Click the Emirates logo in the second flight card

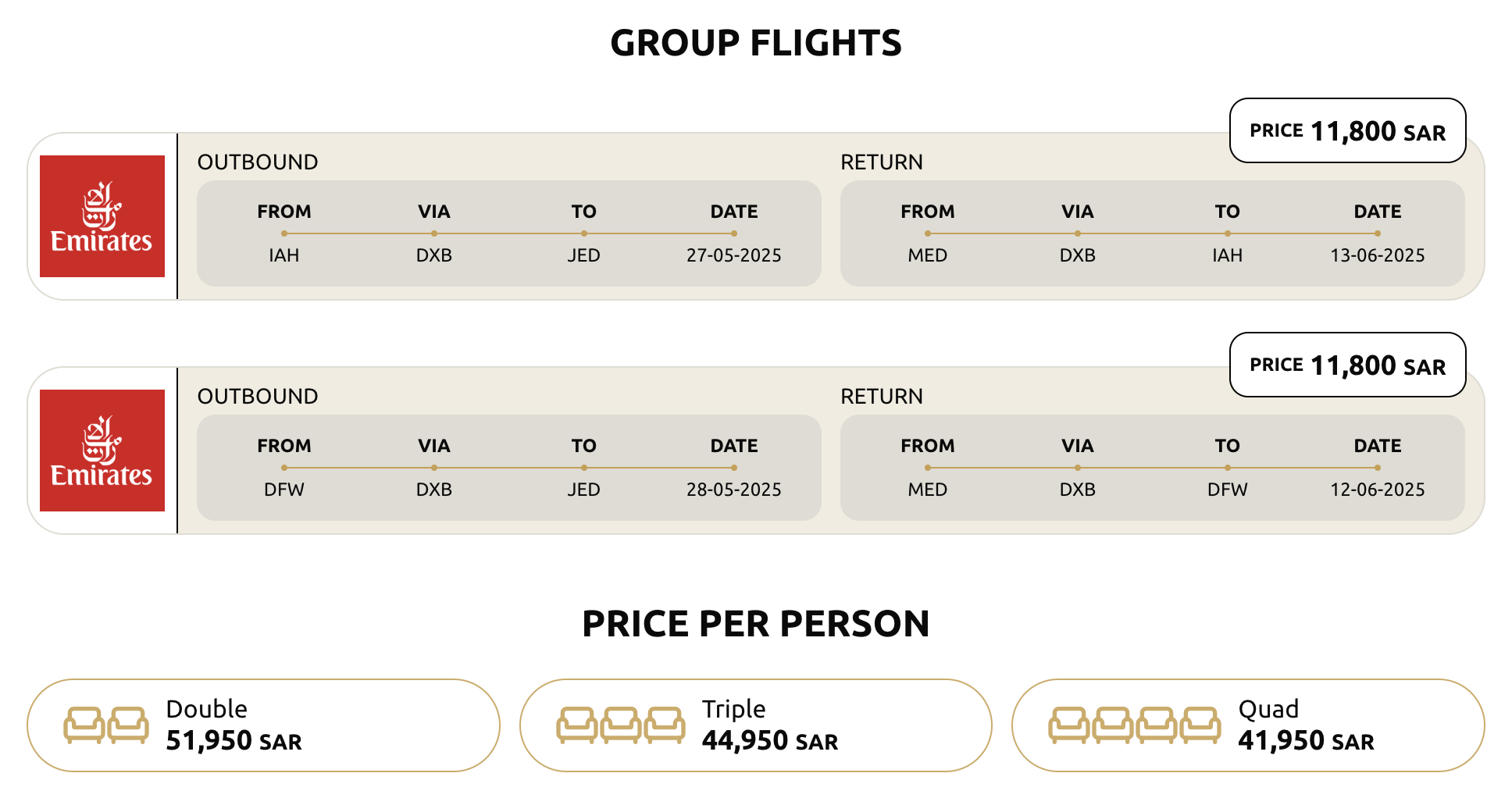[102, 451]
